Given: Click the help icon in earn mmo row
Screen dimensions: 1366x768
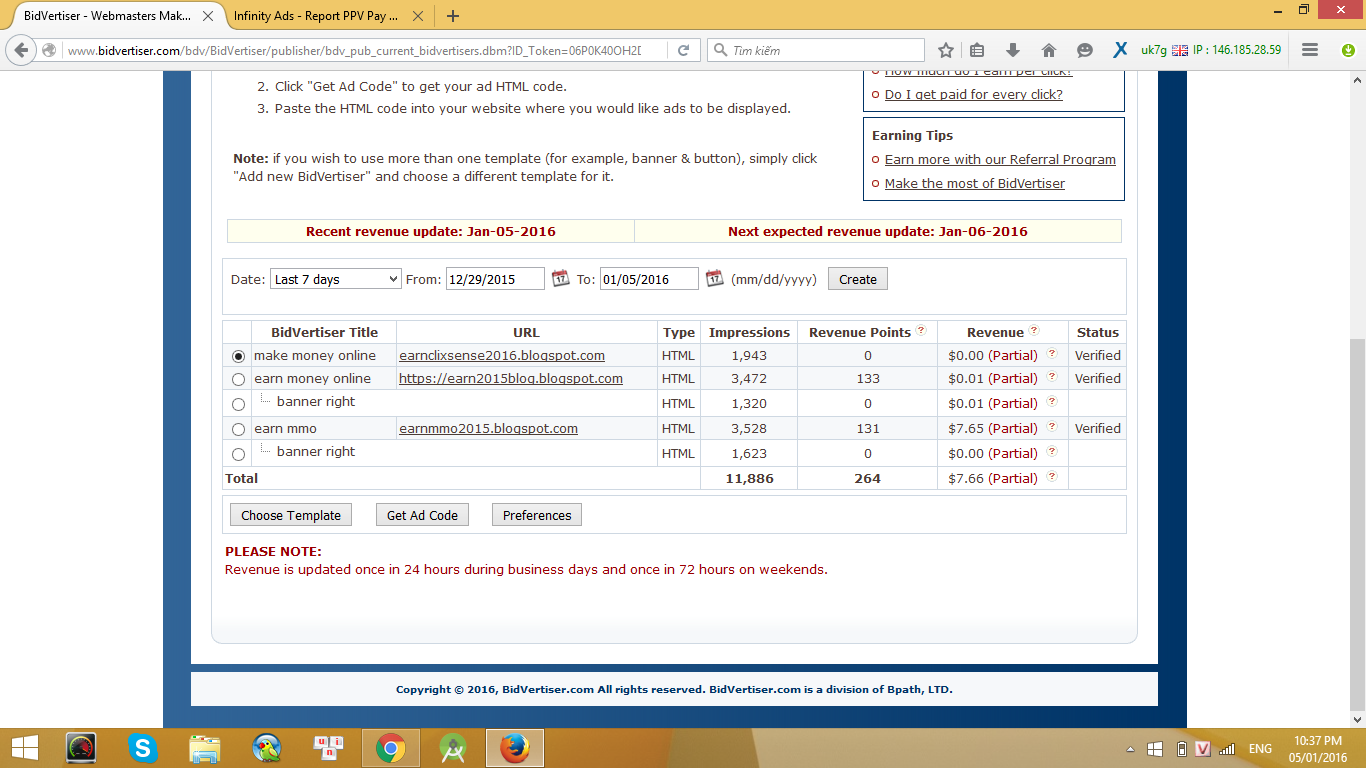Looking at the screenshot, I should (x=1052, y=428).
